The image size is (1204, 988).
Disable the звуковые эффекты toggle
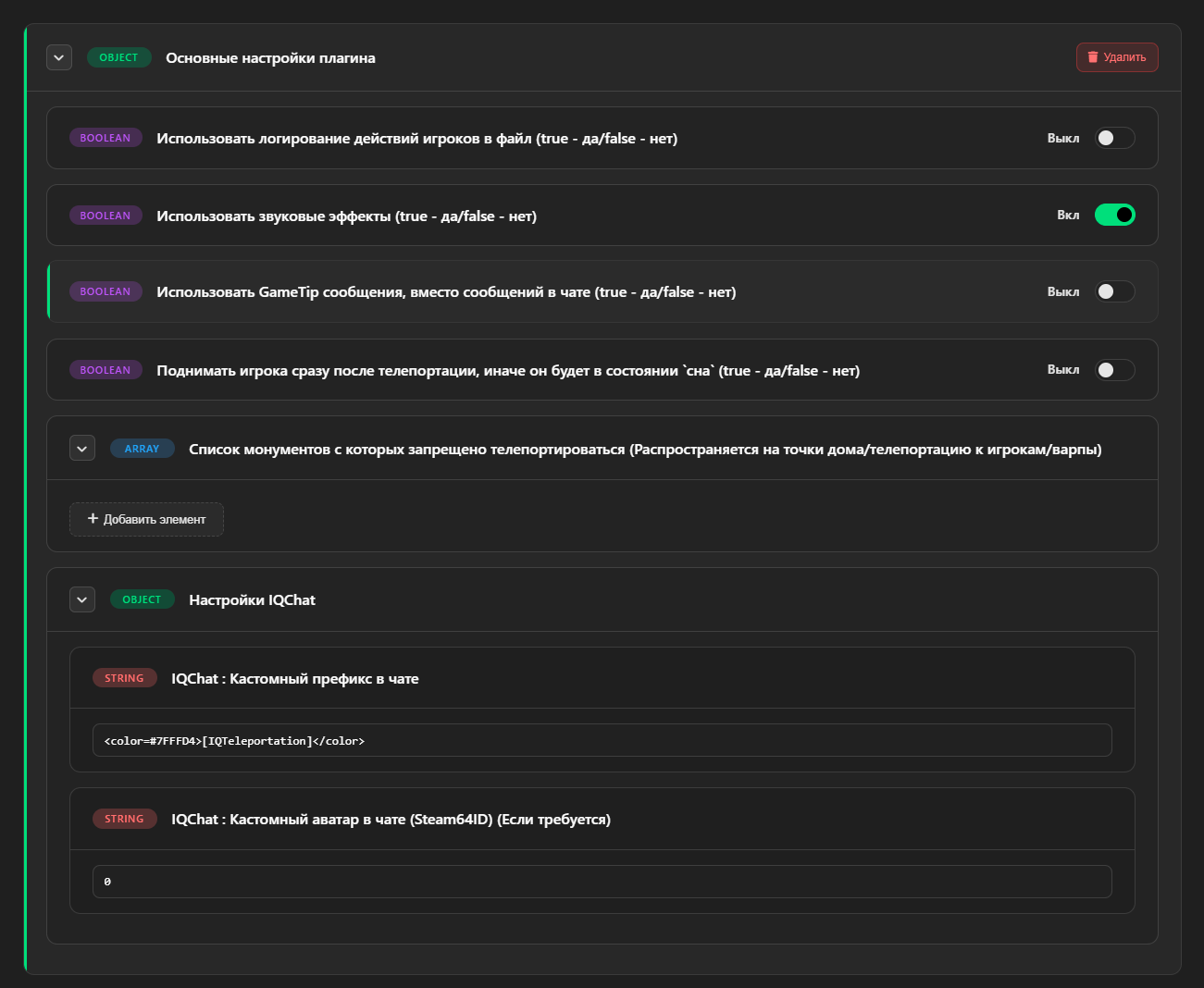click(1114, 215)
